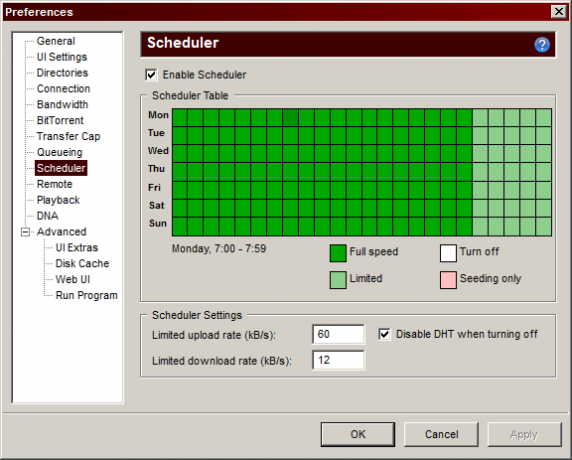
Task: Select the Disk Cache advanced page
Action: click(82, 263)
